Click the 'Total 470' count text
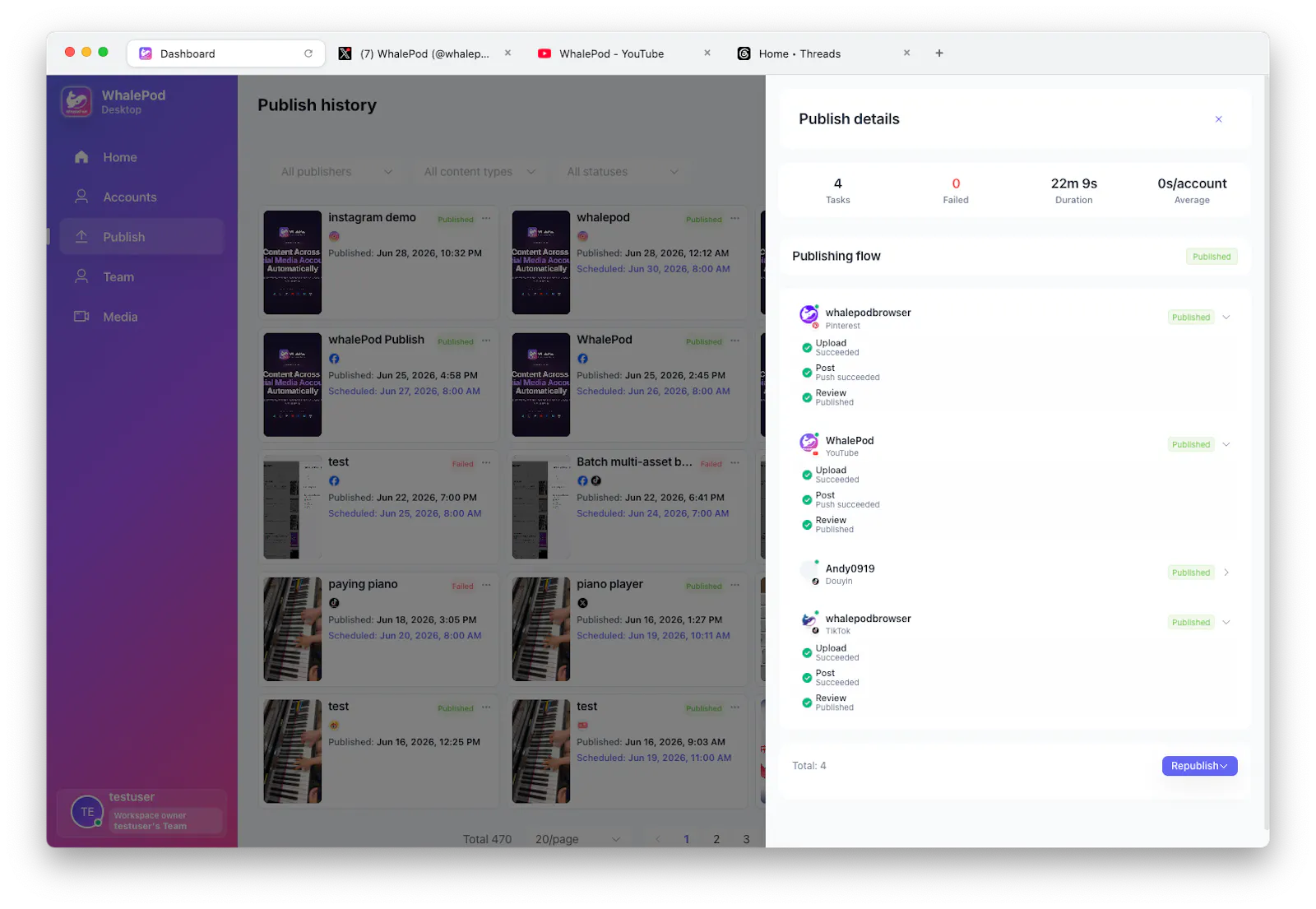The height and width of the screenshot is (909, 1316). [487, 839]
